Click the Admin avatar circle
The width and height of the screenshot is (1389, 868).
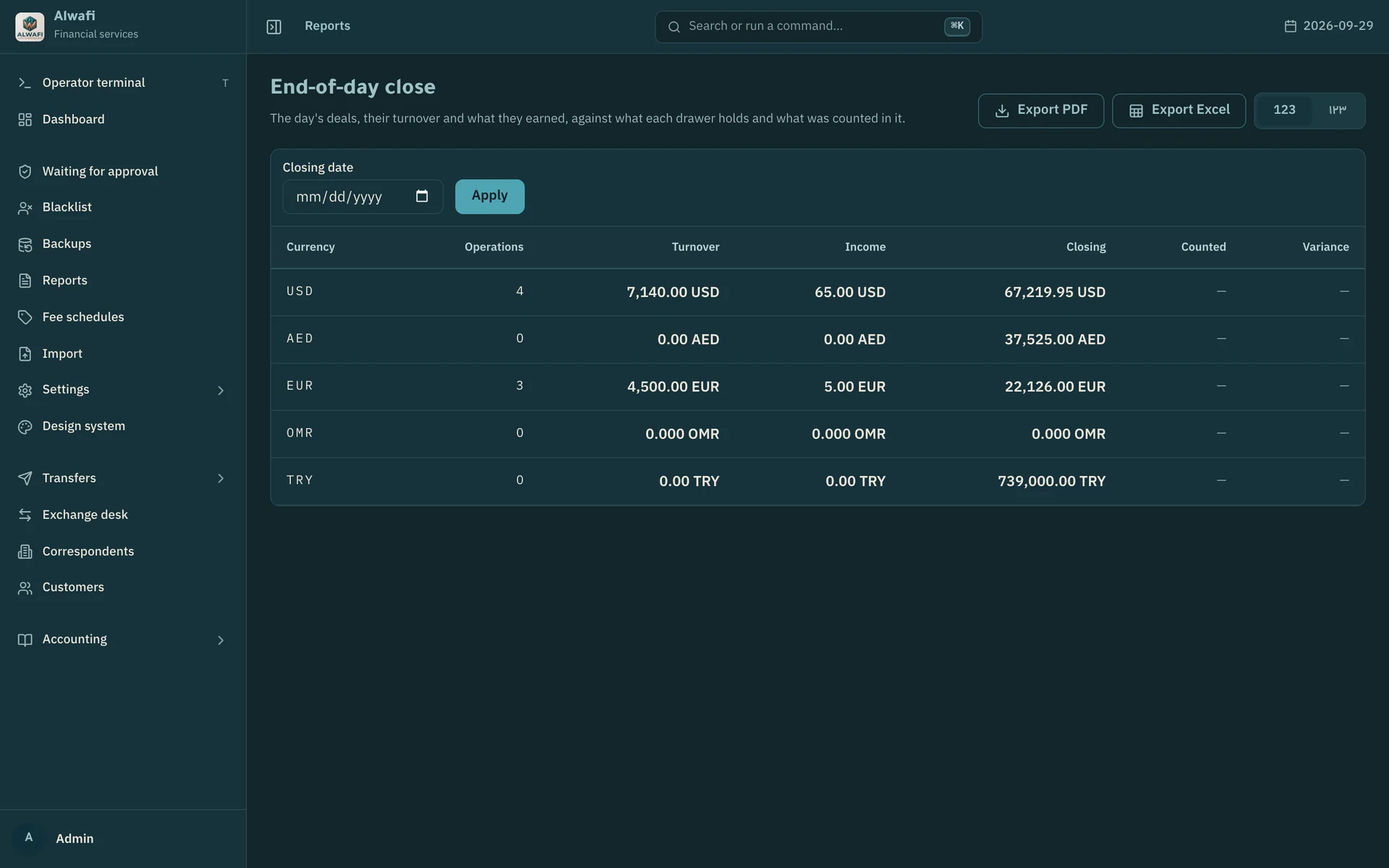[29, 838]
